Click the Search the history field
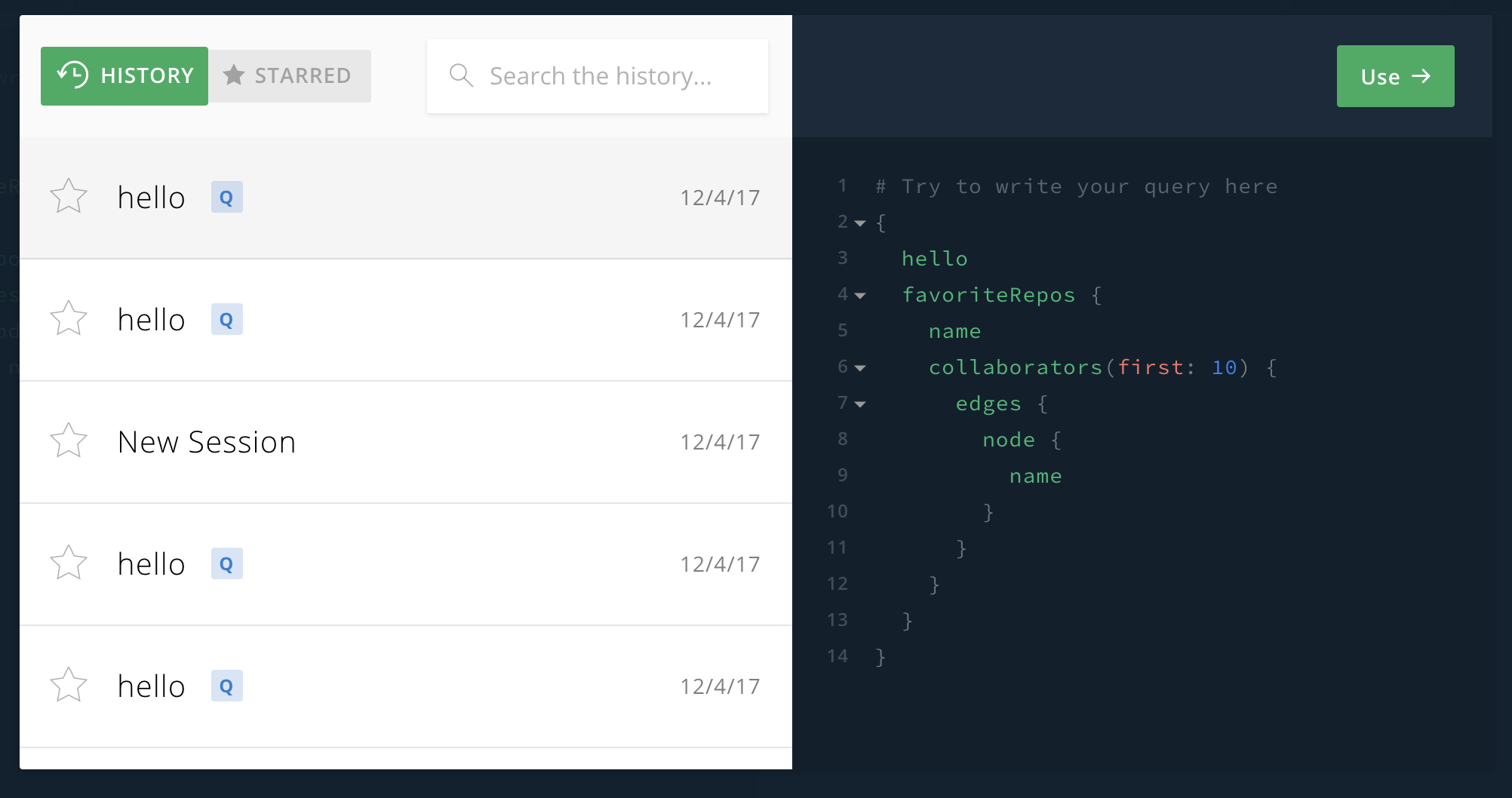1512x798 pixels. point(598,76)
